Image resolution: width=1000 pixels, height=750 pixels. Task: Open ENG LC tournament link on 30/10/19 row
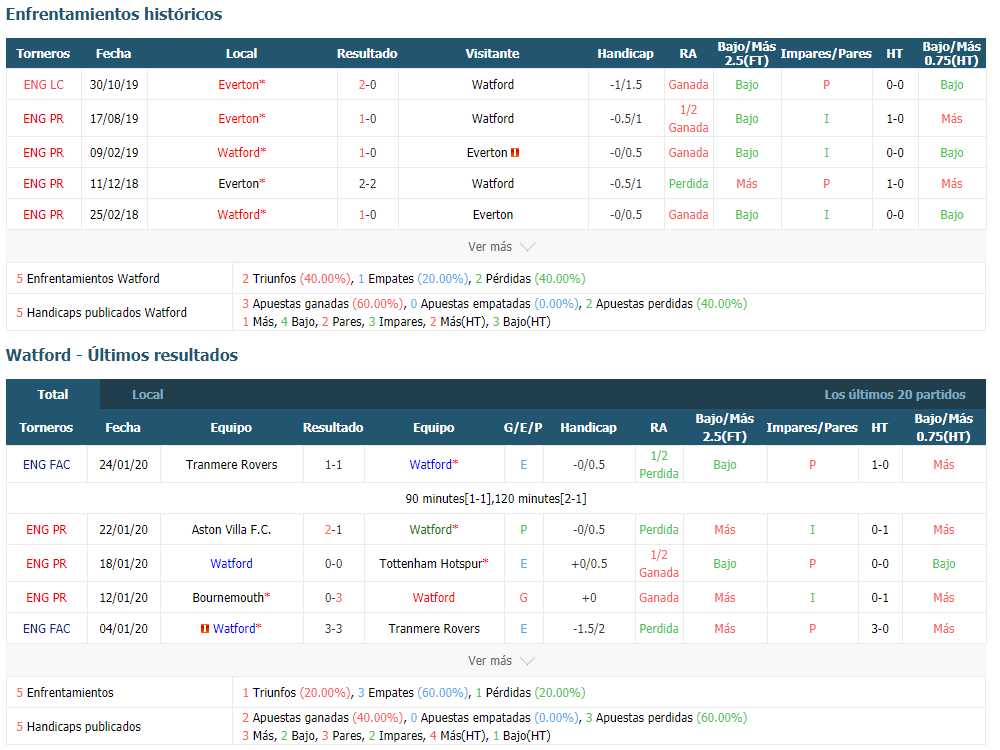click(x=43, y=85)
